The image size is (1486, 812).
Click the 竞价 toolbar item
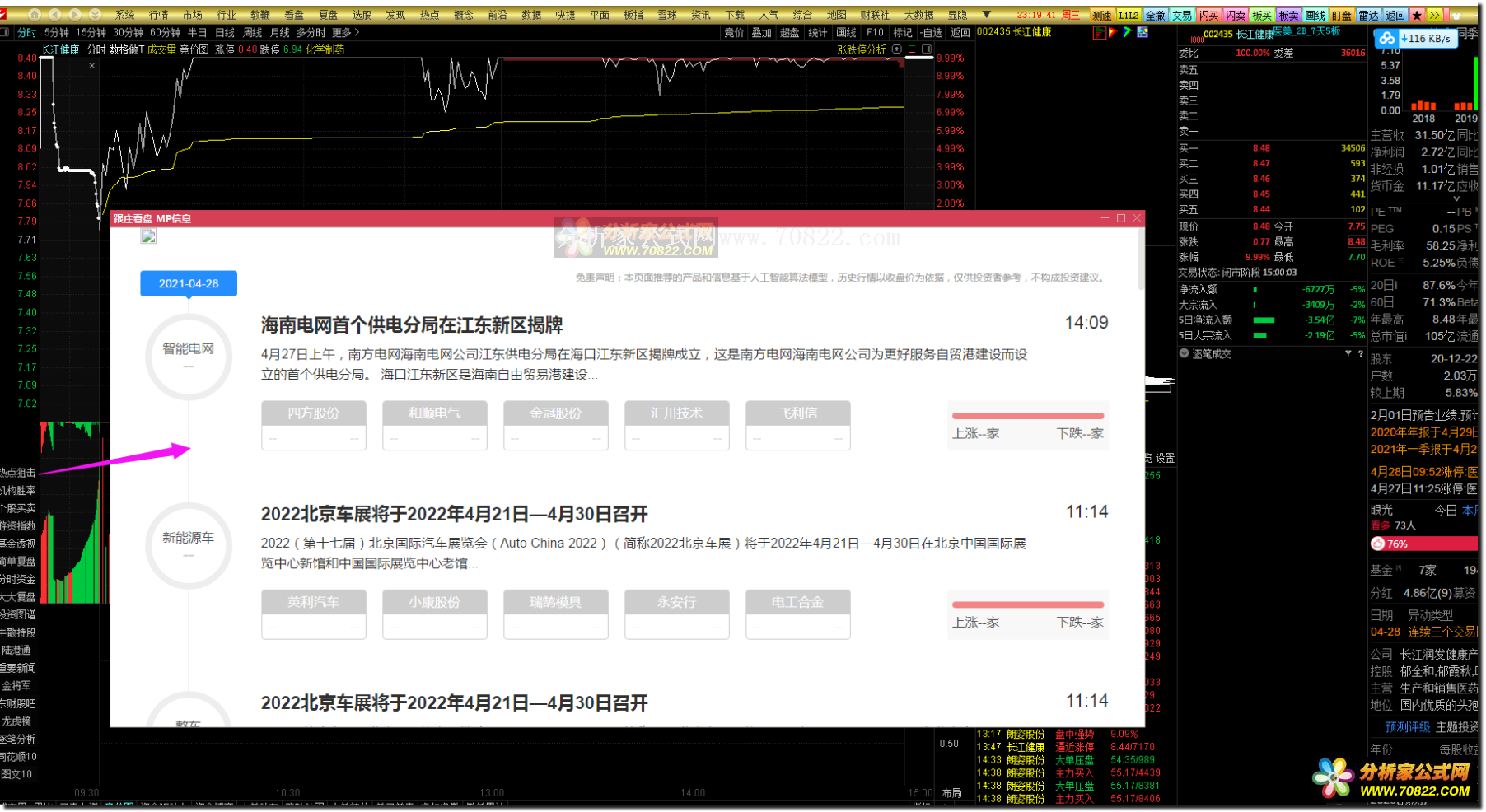pyautogui.click(x=734, y=32)
